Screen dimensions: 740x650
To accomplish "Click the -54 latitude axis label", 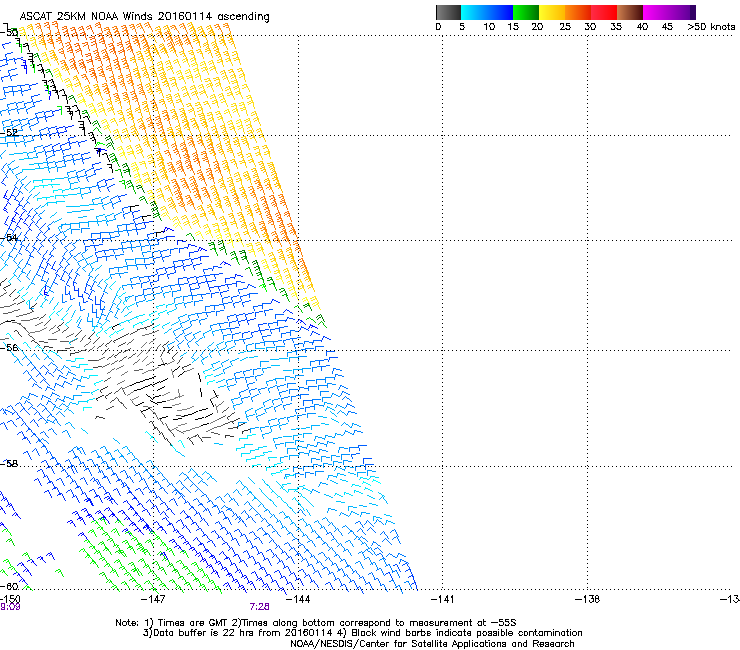I will tap(9, 237).
